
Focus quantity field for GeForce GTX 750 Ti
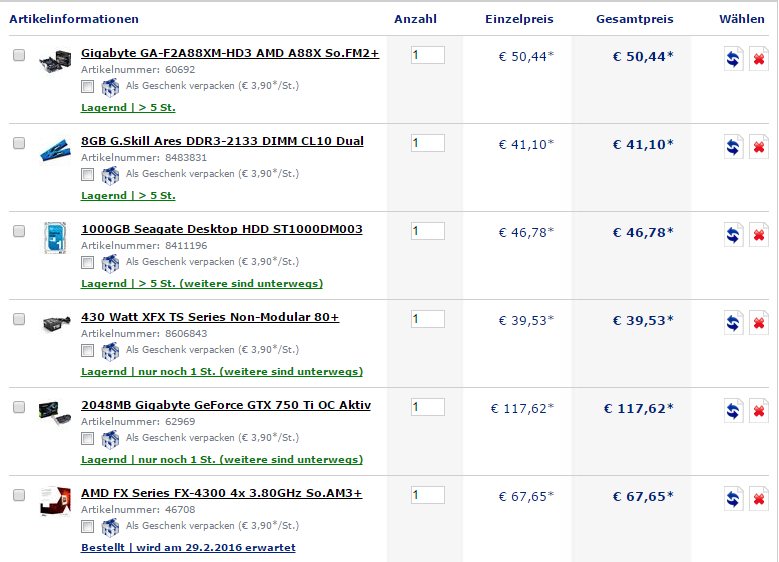427,407
